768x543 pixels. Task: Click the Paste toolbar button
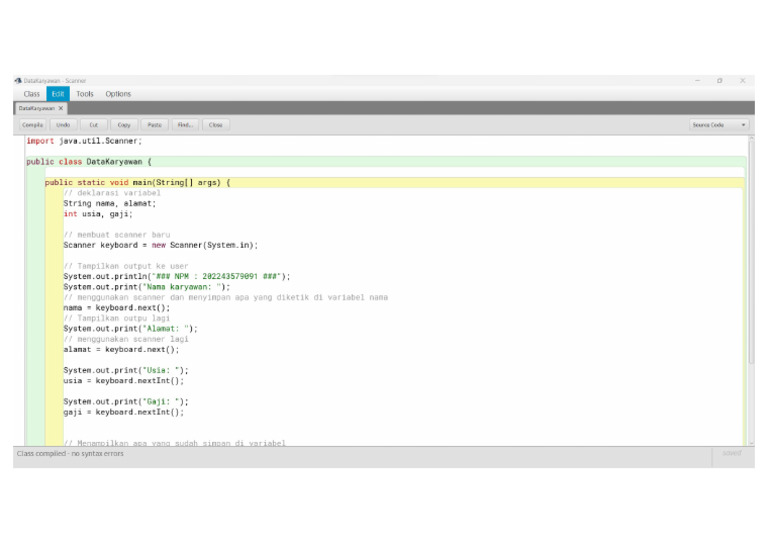[154, 125]
